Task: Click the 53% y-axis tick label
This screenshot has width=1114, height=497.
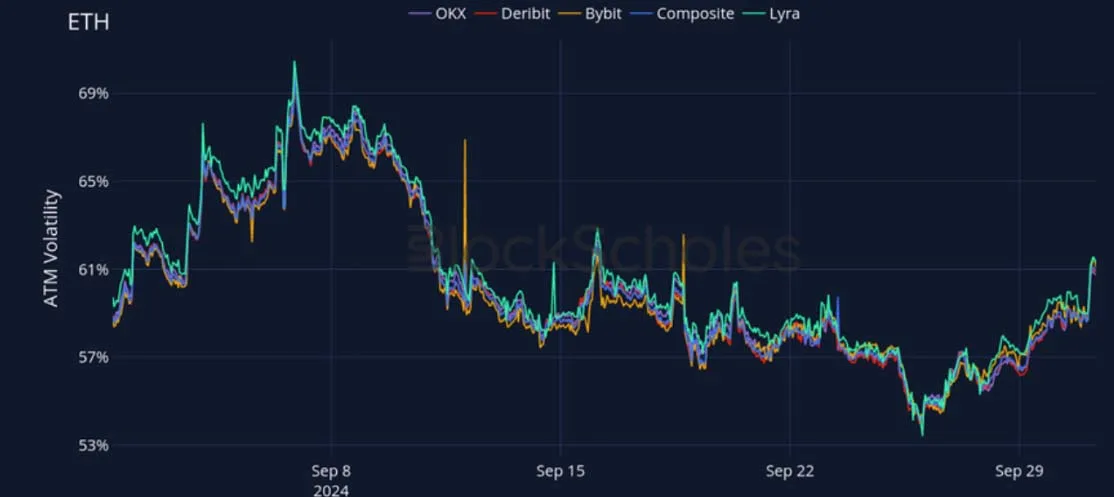Action: 93,446
